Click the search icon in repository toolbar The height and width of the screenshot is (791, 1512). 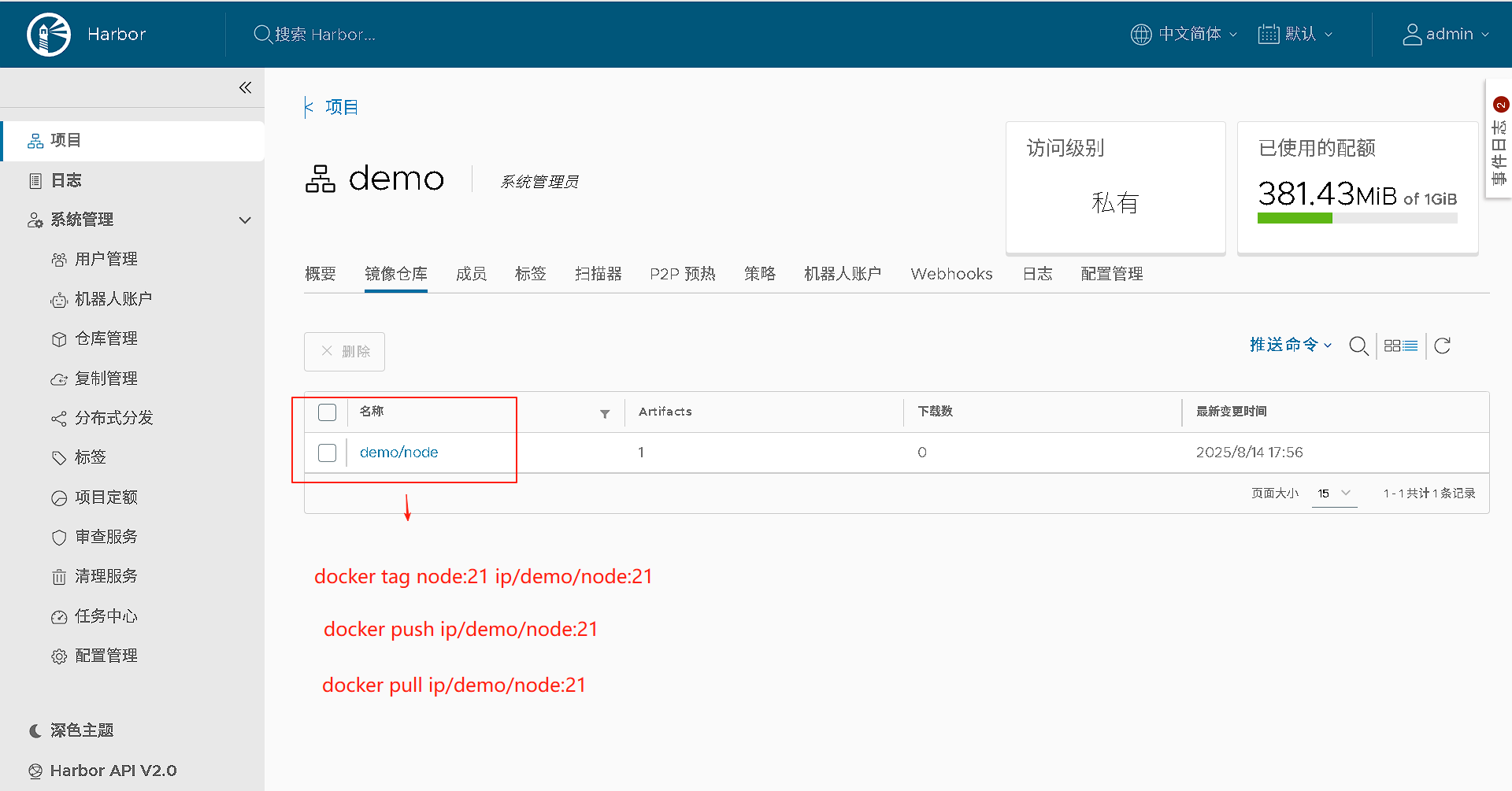coord(1358,346)
